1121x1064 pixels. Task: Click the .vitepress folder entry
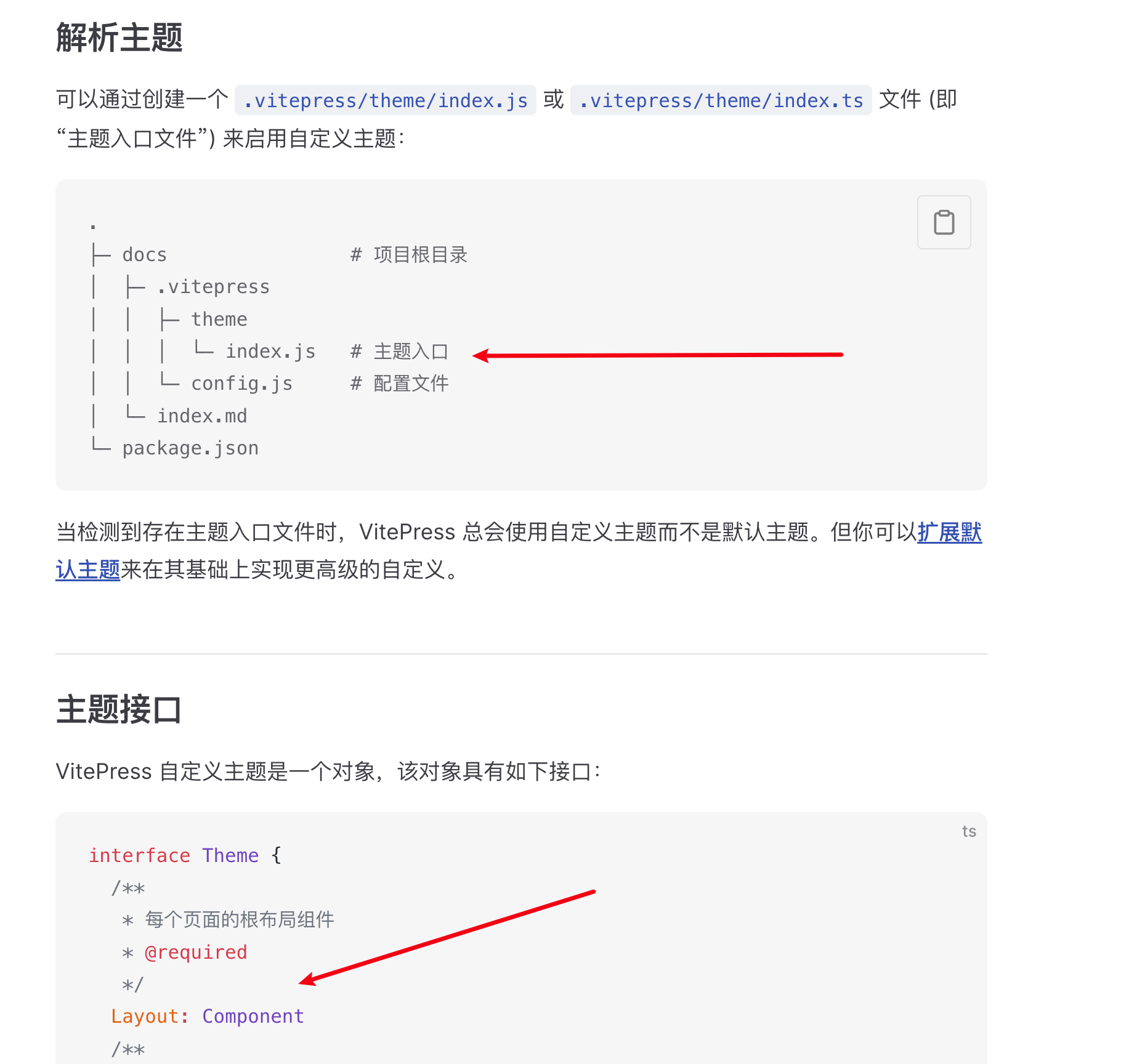point(213,287)
